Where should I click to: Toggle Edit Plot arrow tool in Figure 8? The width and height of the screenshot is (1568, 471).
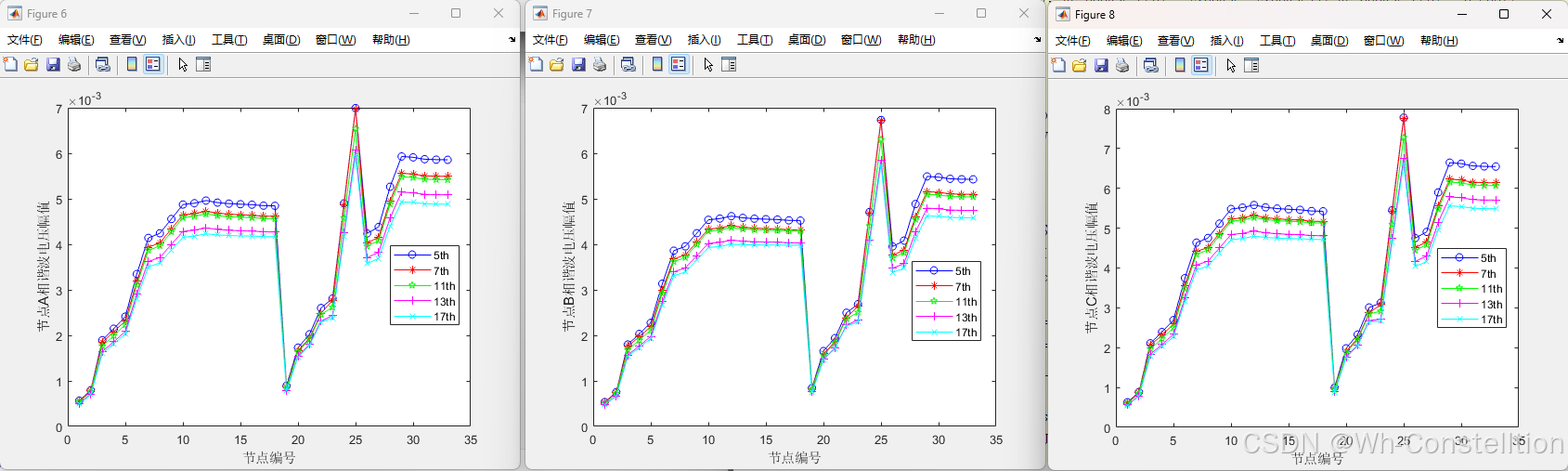pyautogui.click(x=1231, y=65)
